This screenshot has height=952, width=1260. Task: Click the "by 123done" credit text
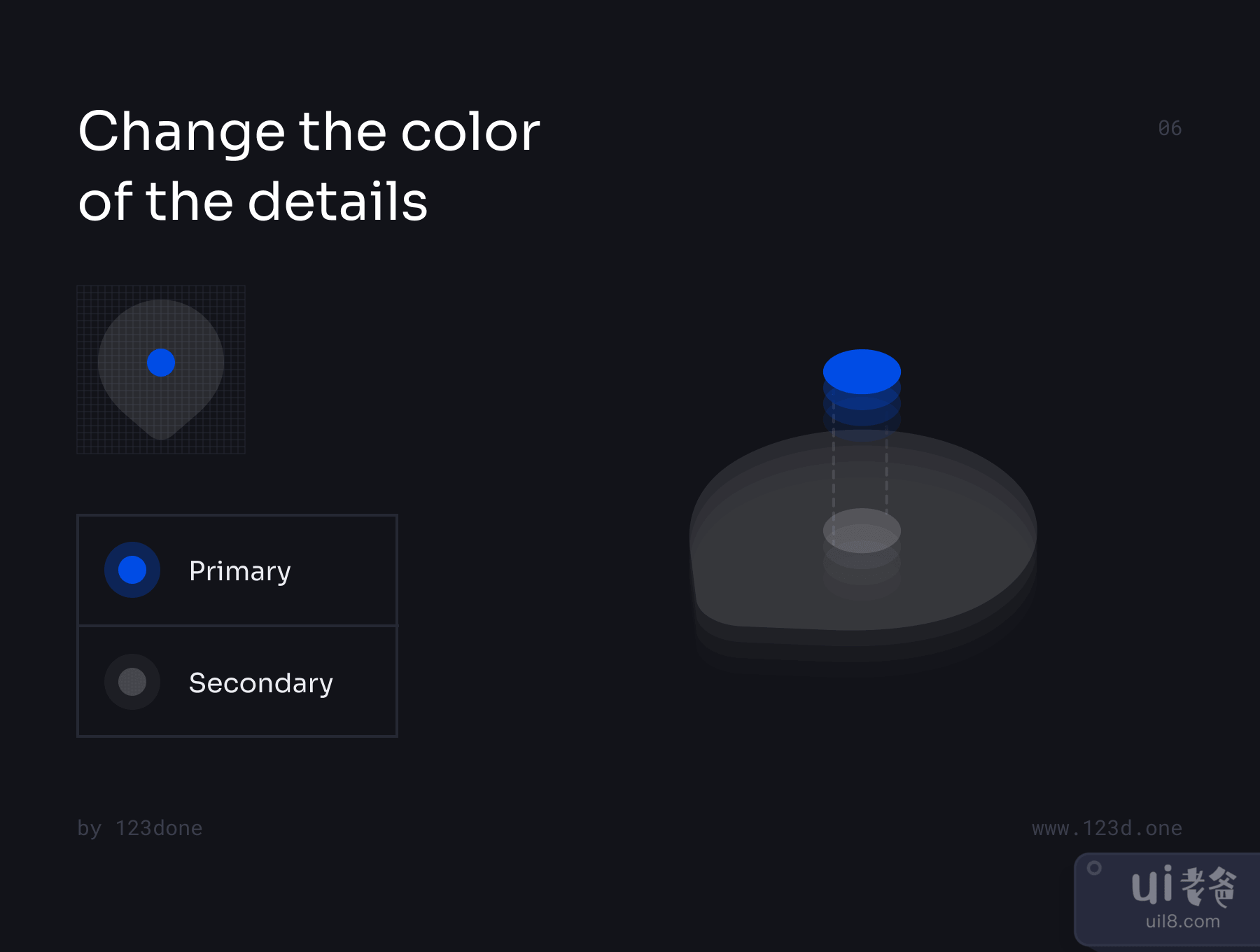[x=139, y=828]
